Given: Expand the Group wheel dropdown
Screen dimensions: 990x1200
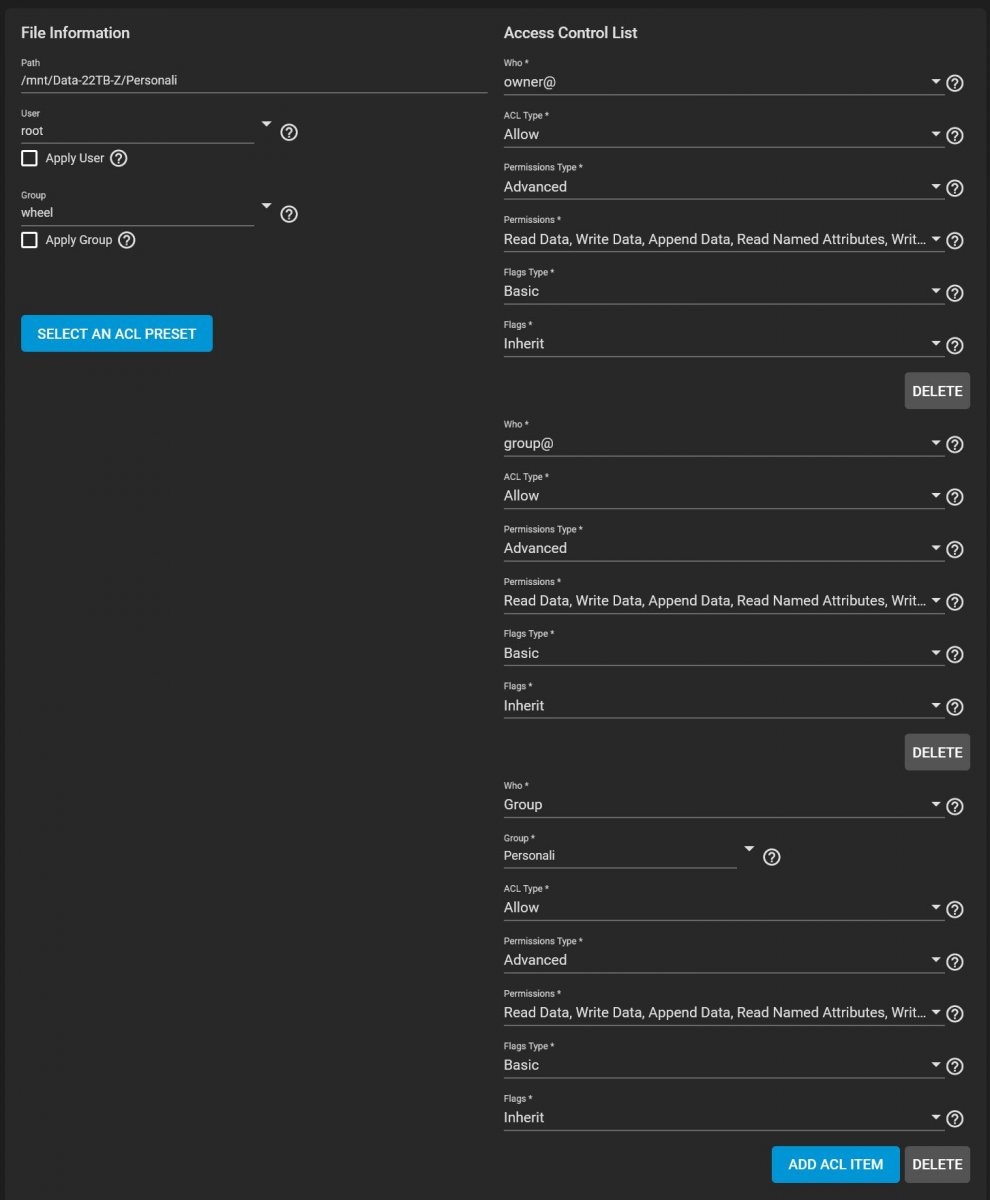Looking at the screenshot, I should tap(147, 212).
